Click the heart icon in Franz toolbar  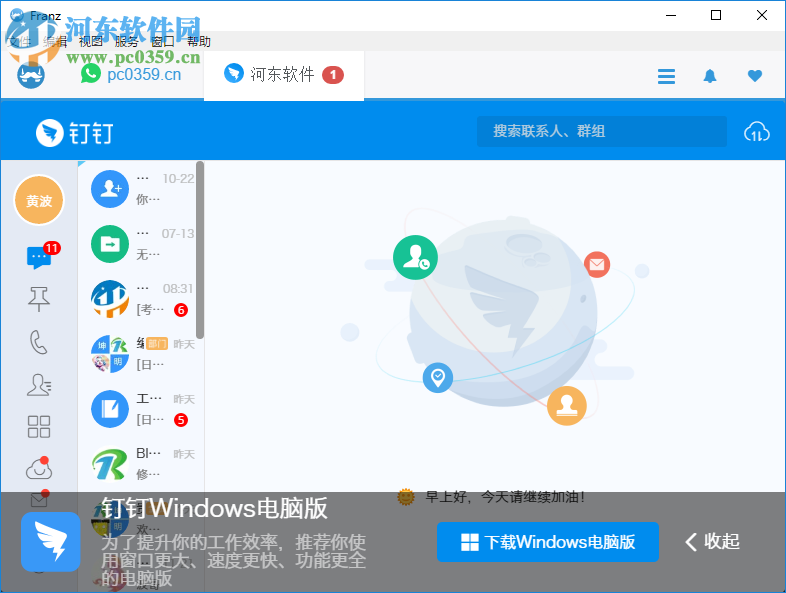click(754, 76)
